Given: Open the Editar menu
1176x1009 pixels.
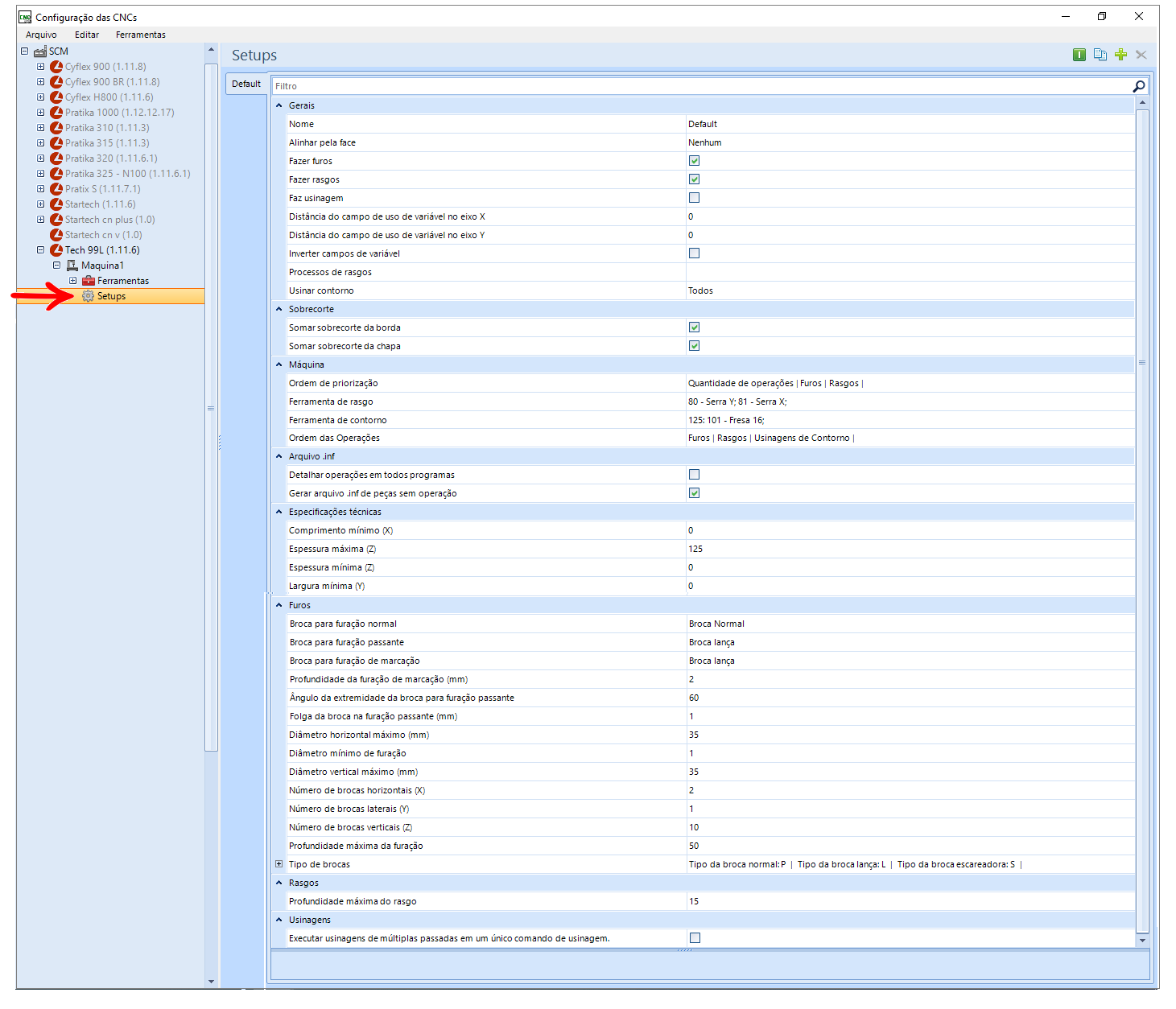Looking at the screenshot, I should coord(87,35).
